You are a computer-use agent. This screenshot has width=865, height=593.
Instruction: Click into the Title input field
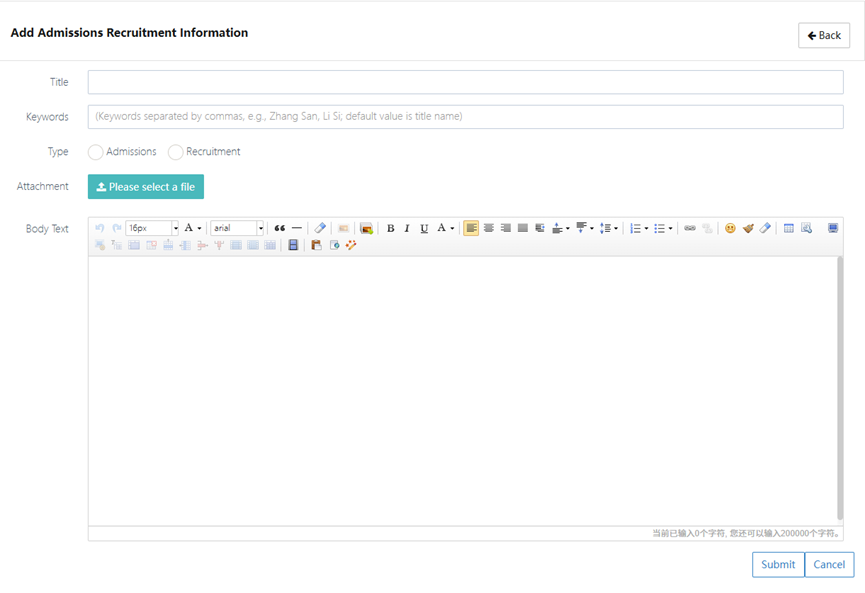coord(465,82)
